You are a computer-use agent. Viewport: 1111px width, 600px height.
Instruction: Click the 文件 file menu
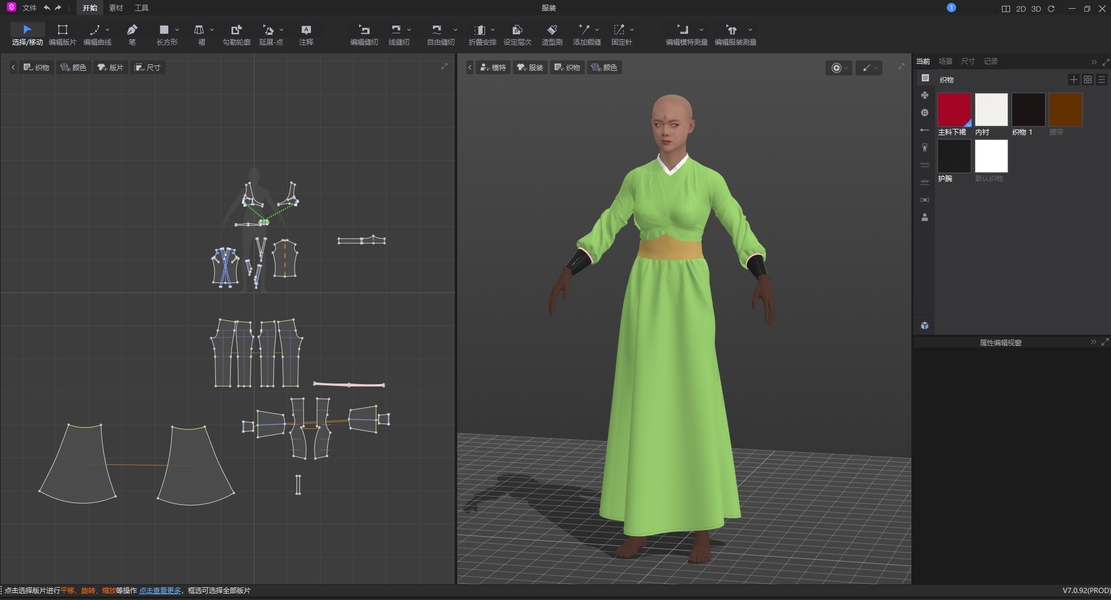pos(29,8)
